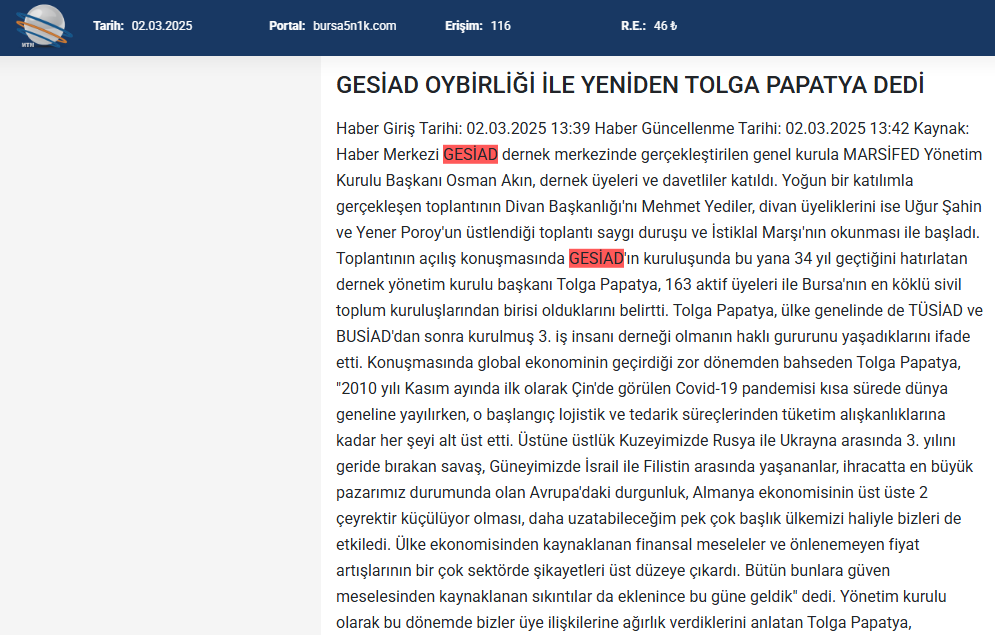995x635 pixels.
Task: Click the R.E. label in the header
Action: click(x=633, y=26)
